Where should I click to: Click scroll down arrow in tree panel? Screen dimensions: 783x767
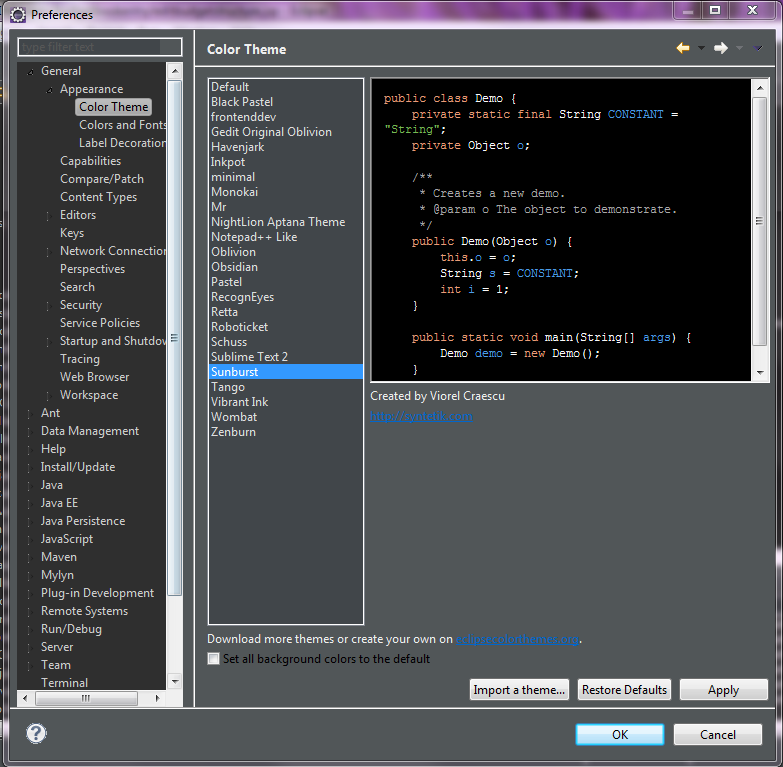174,681
